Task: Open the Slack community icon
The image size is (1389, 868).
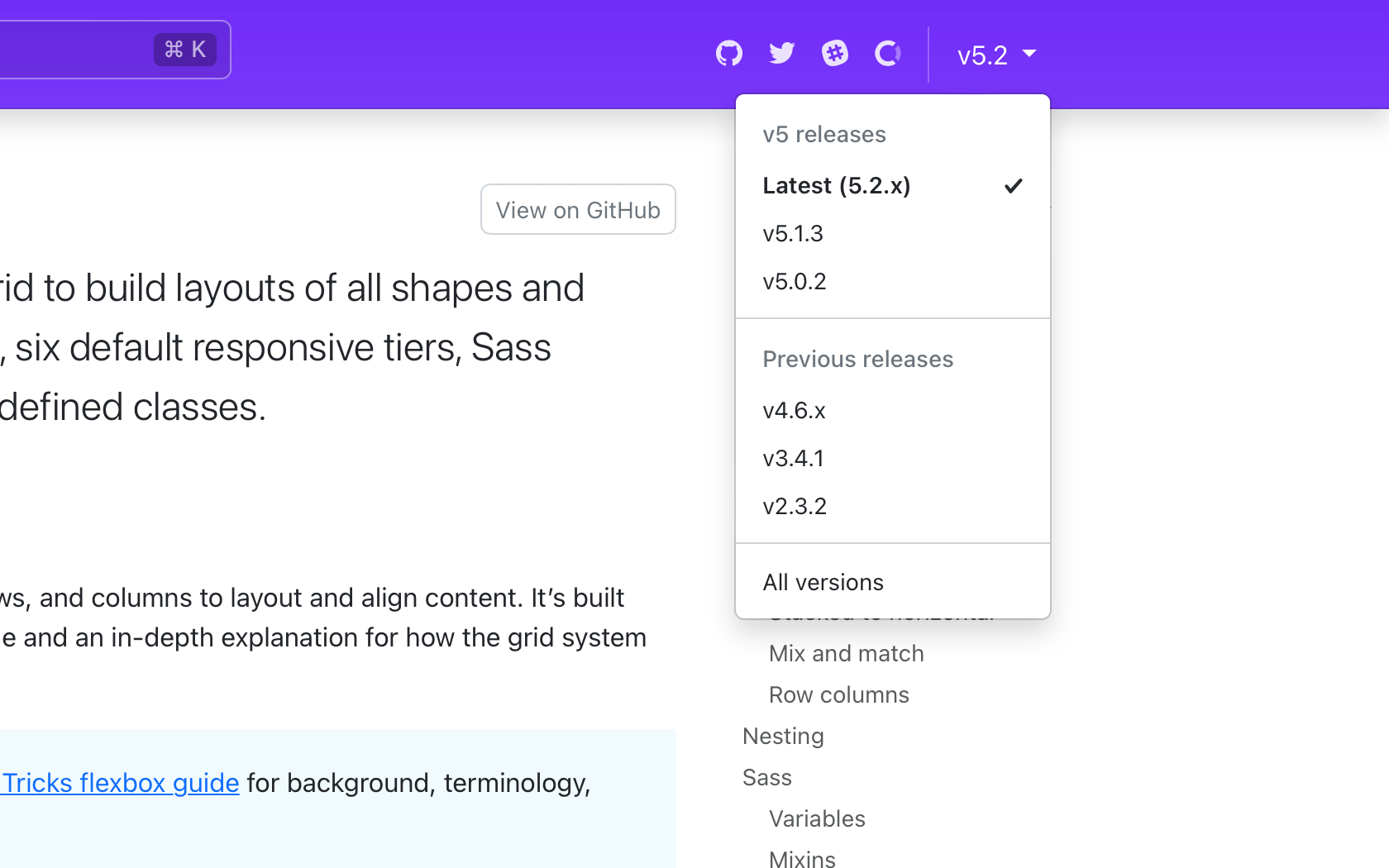Action: tap(834, 54)
